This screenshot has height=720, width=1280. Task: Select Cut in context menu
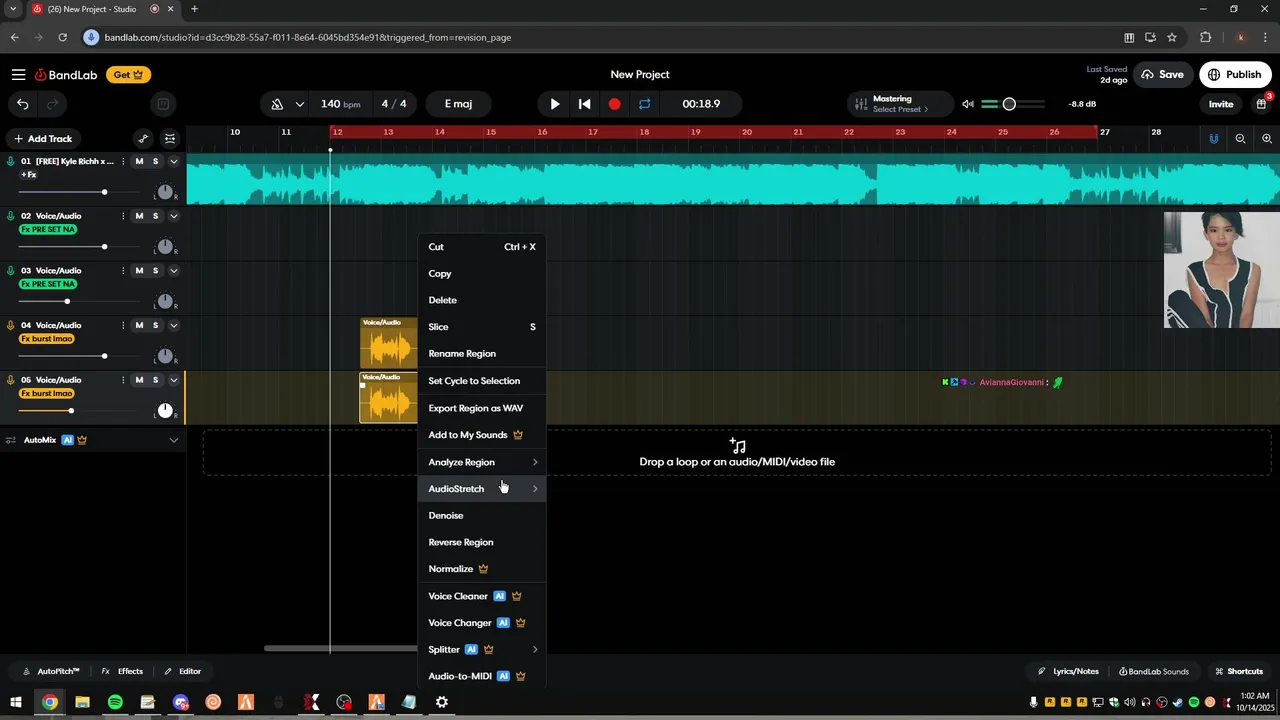tap(482, 247)
